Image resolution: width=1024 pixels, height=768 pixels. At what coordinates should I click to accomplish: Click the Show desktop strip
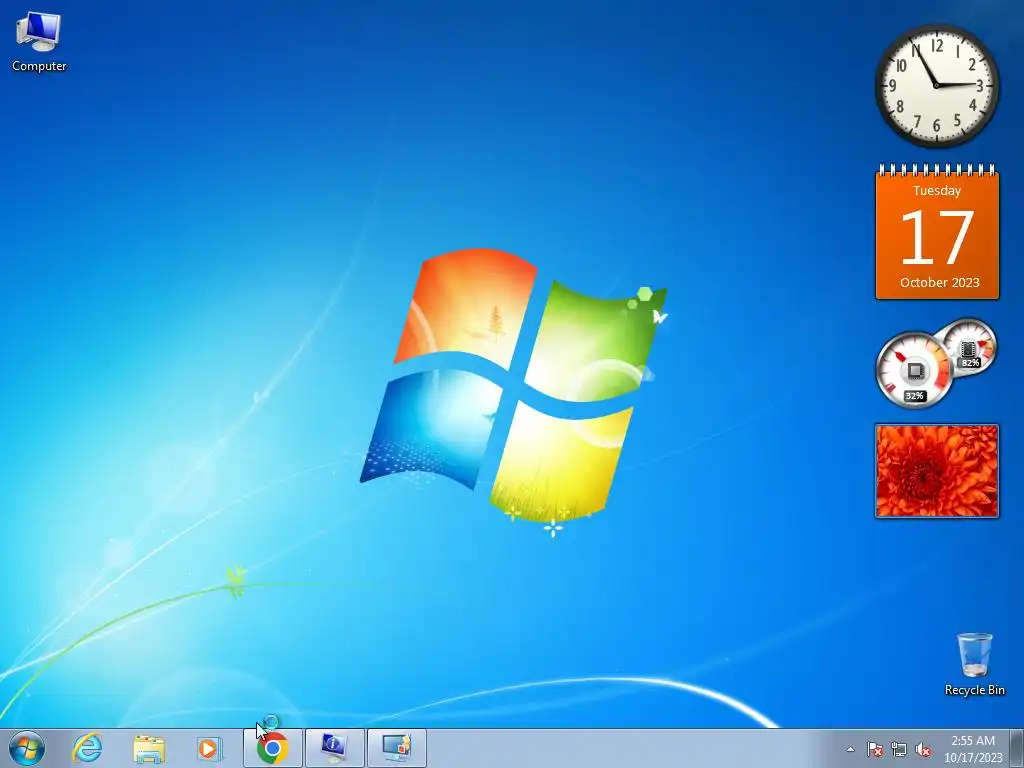pos(1017,748)
